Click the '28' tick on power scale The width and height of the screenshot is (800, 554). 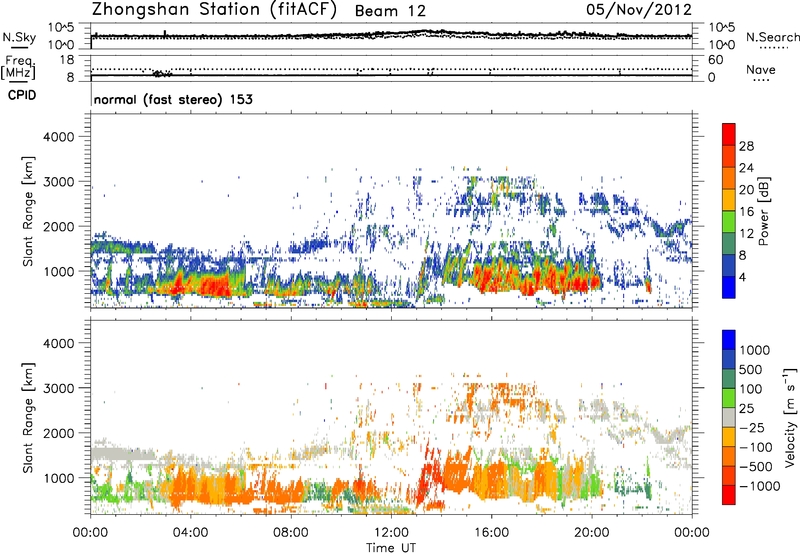coord(746,146)
